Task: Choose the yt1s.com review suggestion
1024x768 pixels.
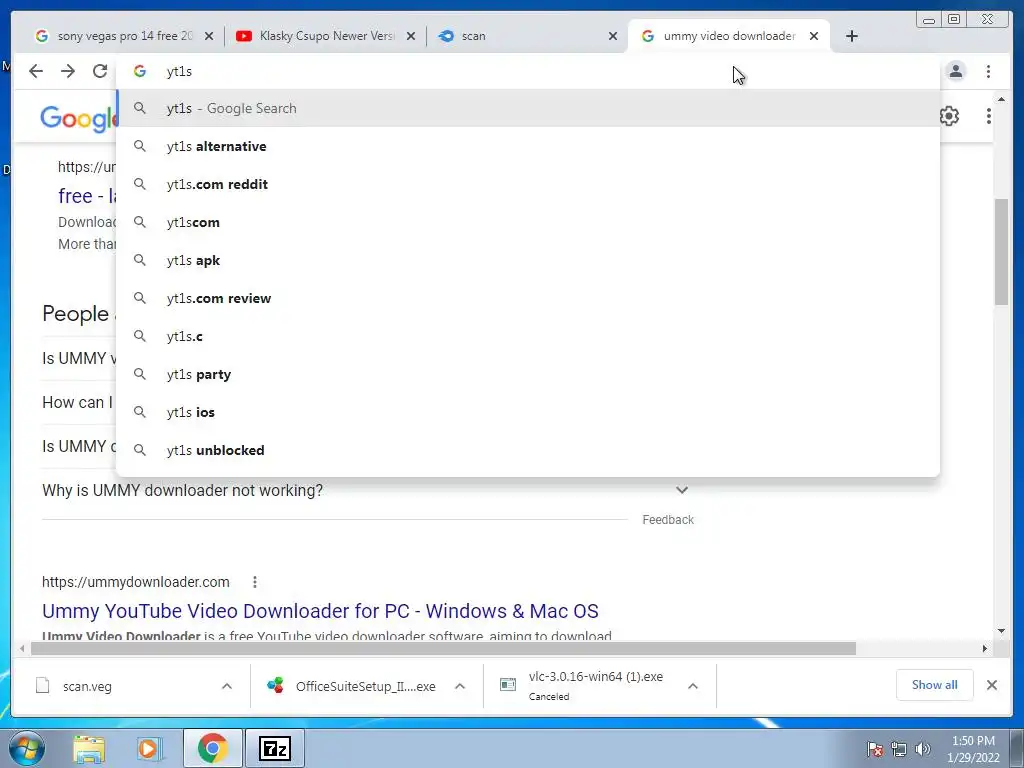Action: 528,298
